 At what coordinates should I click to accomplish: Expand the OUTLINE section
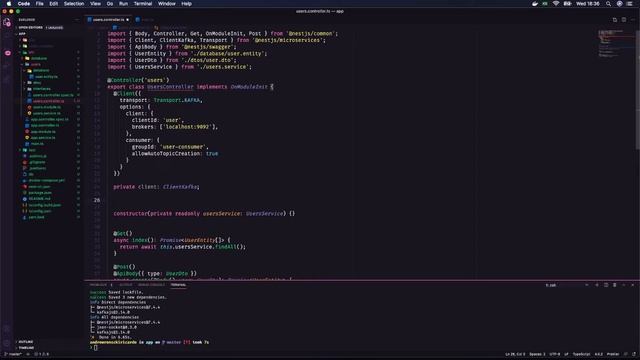click(x=26, y=342)
